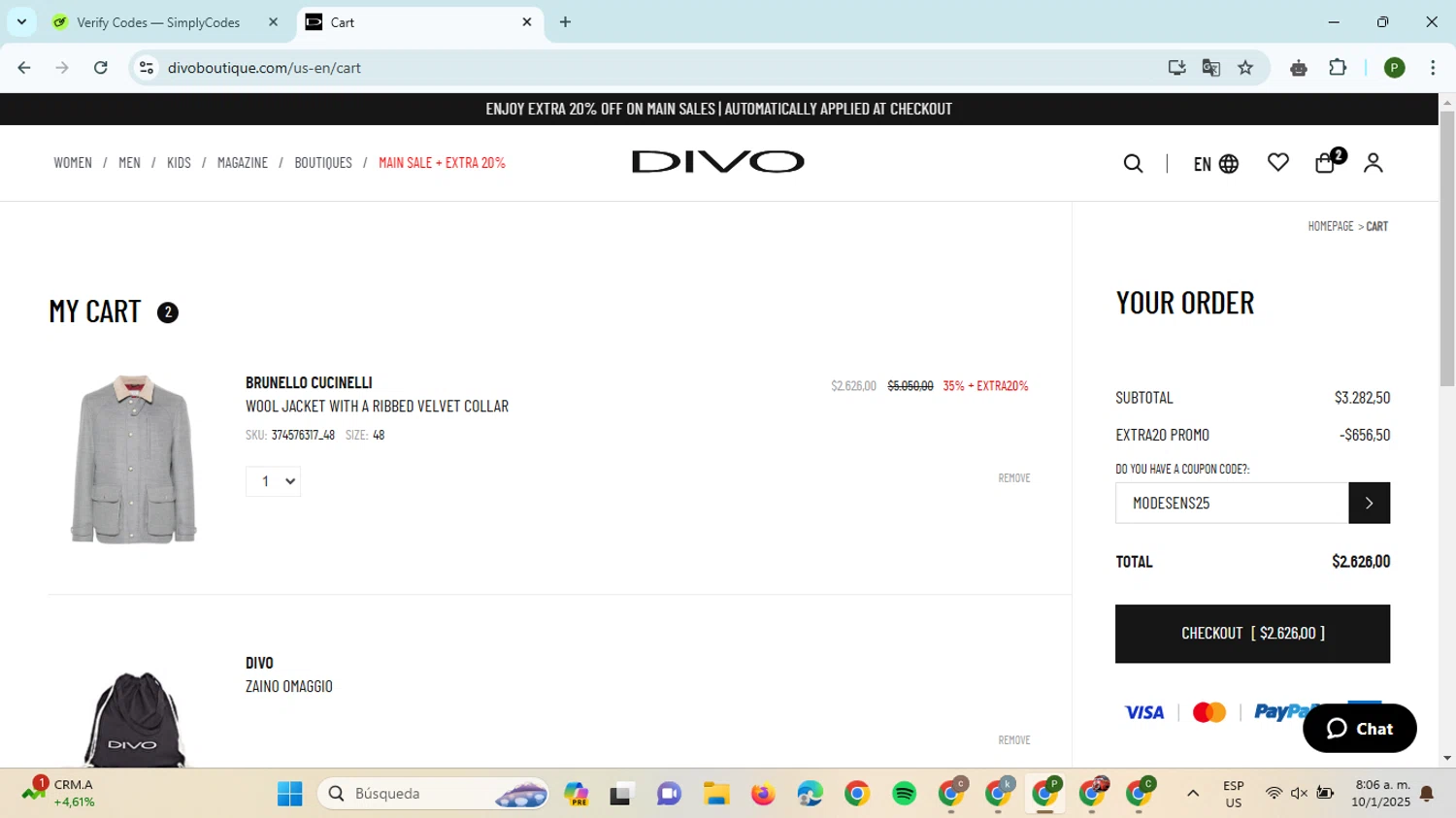The width and height of the screenshot is (1456, 818).
Task: Open Chrome three-dot menu
Action: 1433,68
